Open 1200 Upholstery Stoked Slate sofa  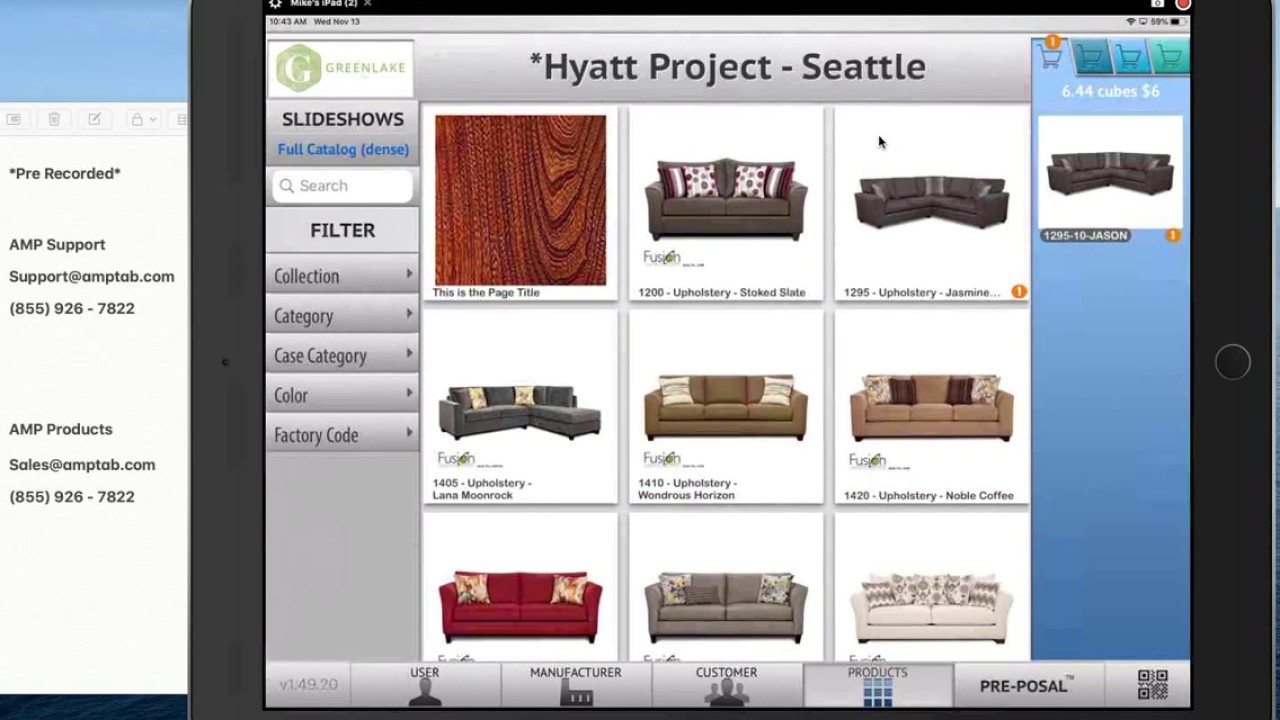click(x=726, y=205)
